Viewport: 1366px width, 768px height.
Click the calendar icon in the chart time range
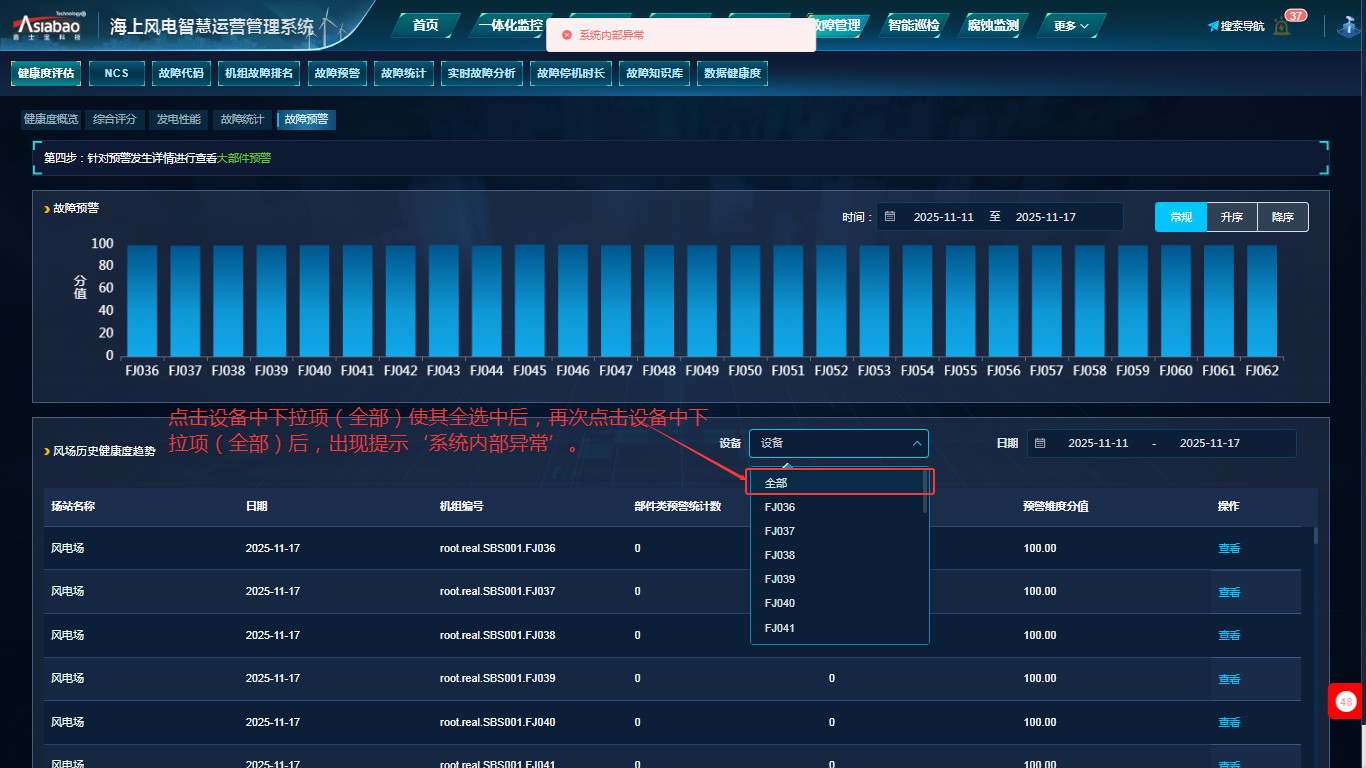(890, 217)
